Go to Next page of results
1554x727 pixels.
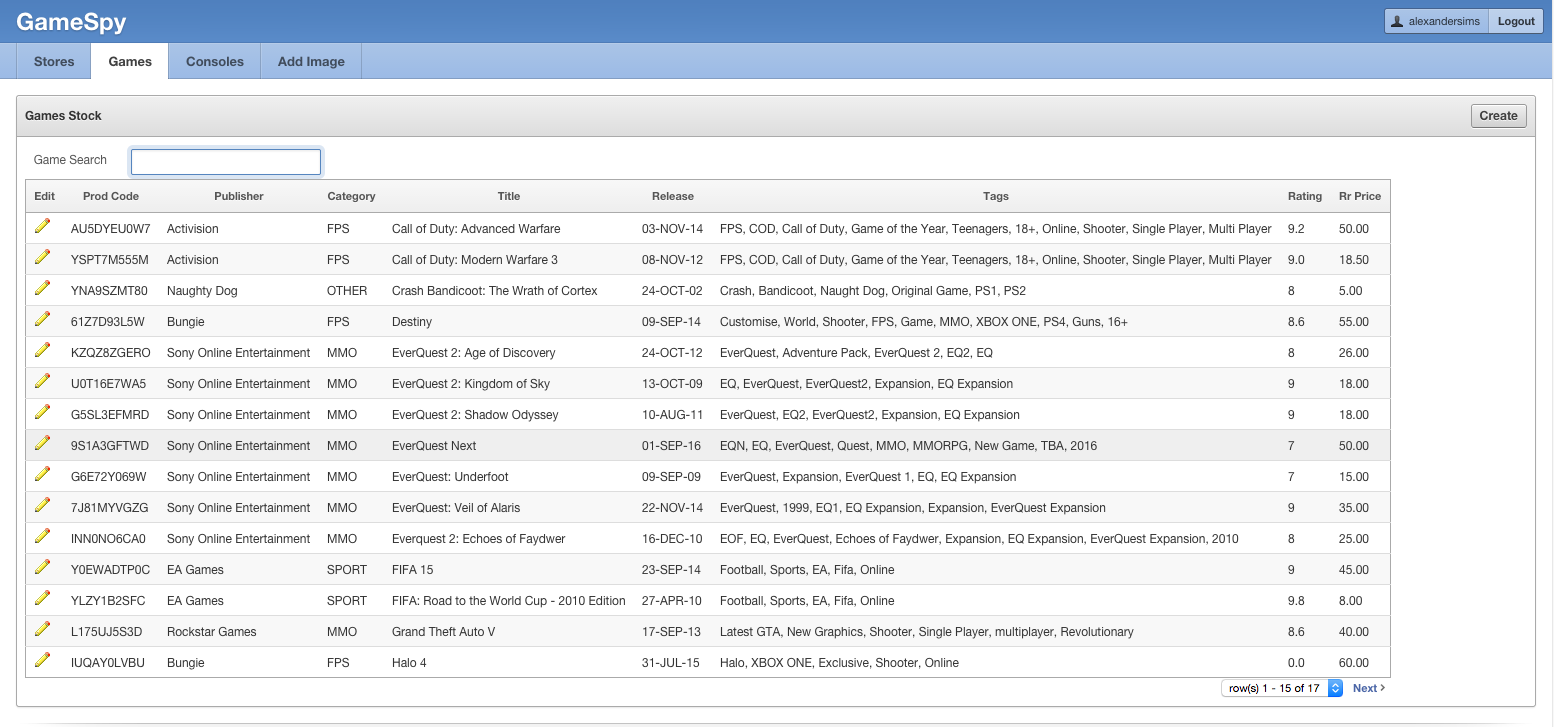[x=1369, y=688]
